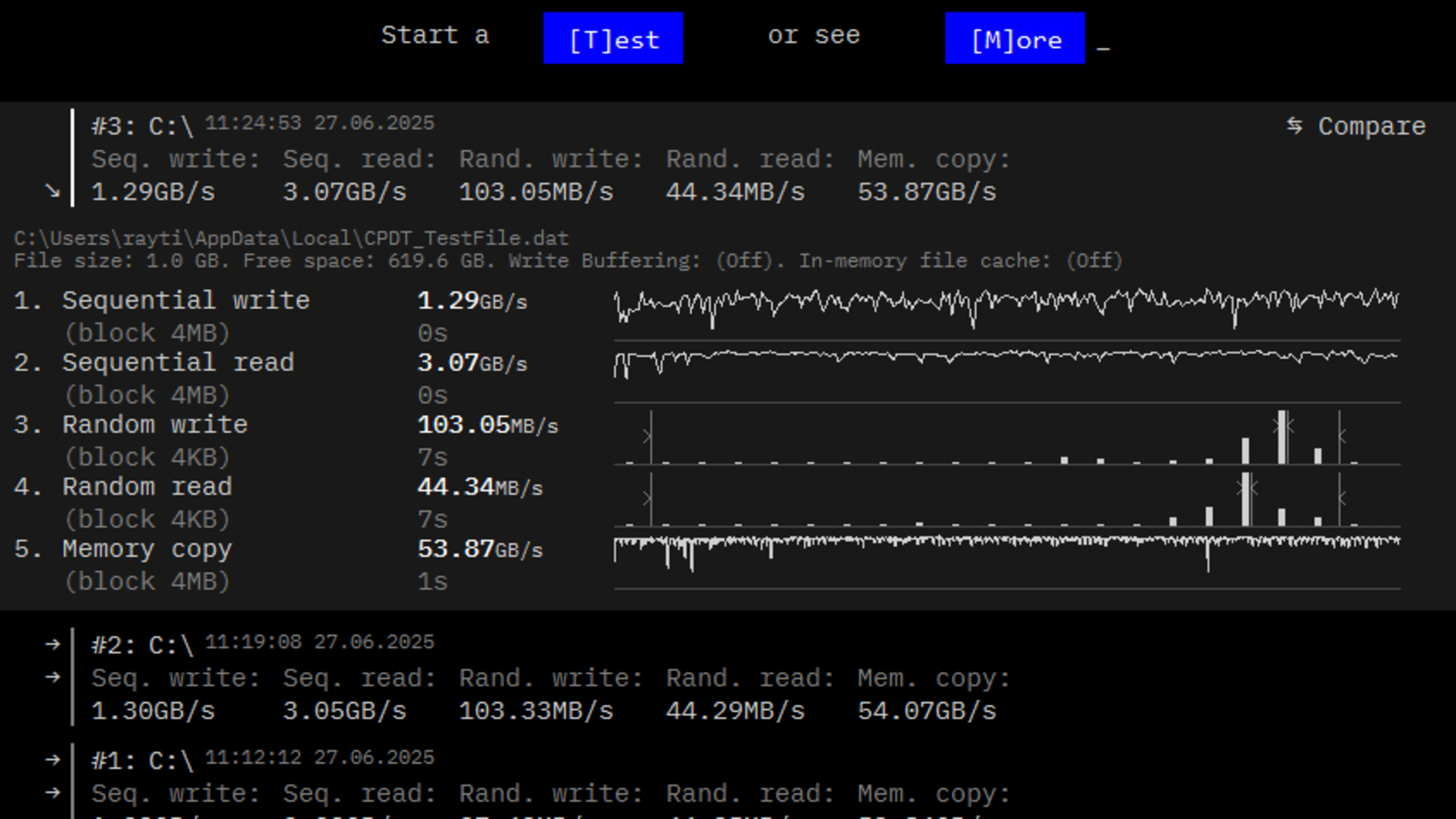Expand test #1 using its top arrow

pyautogui.click(x=53, y=760)
